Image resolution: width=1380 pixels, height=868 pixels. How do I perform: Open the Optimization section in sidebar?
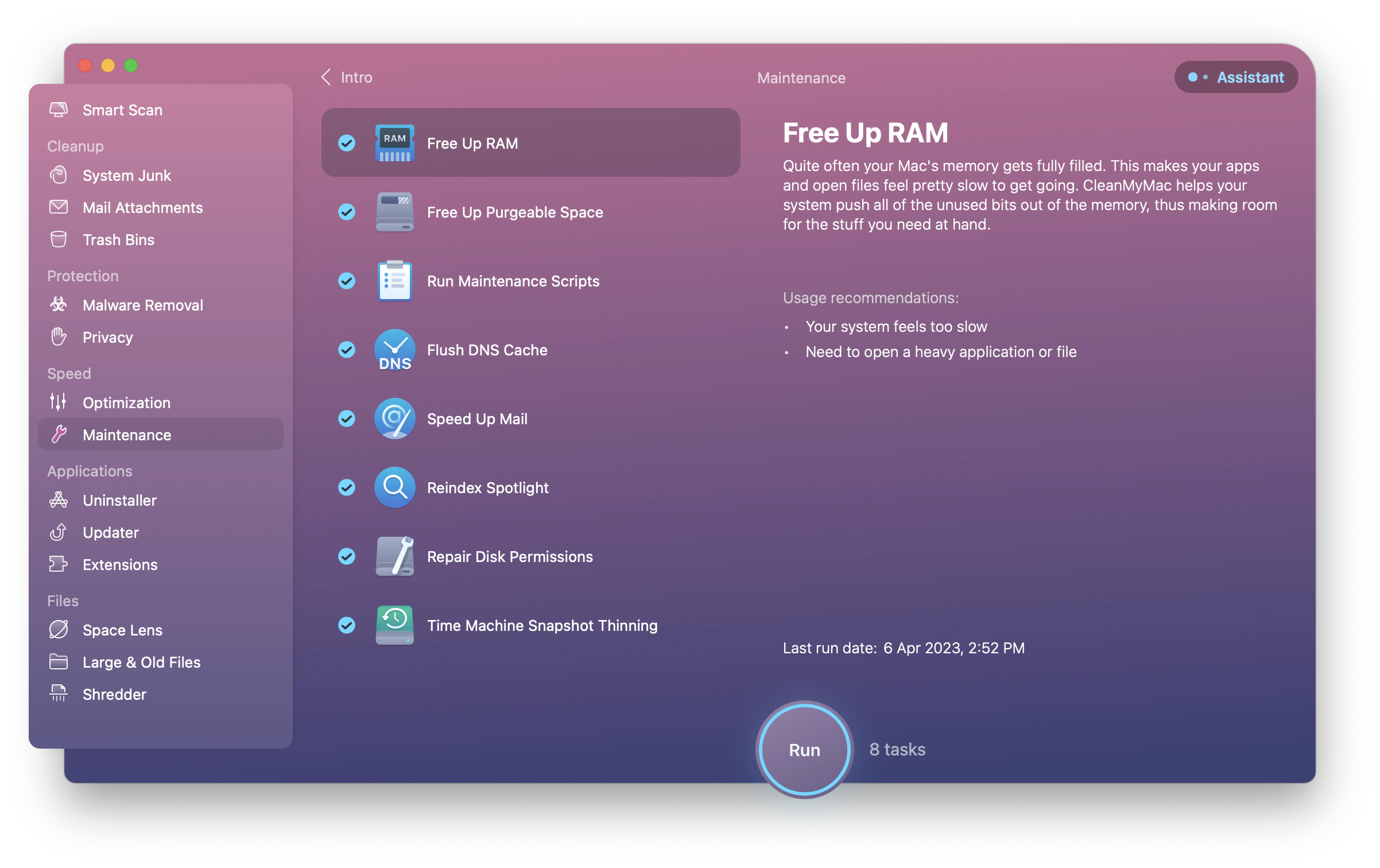point(127,402)
